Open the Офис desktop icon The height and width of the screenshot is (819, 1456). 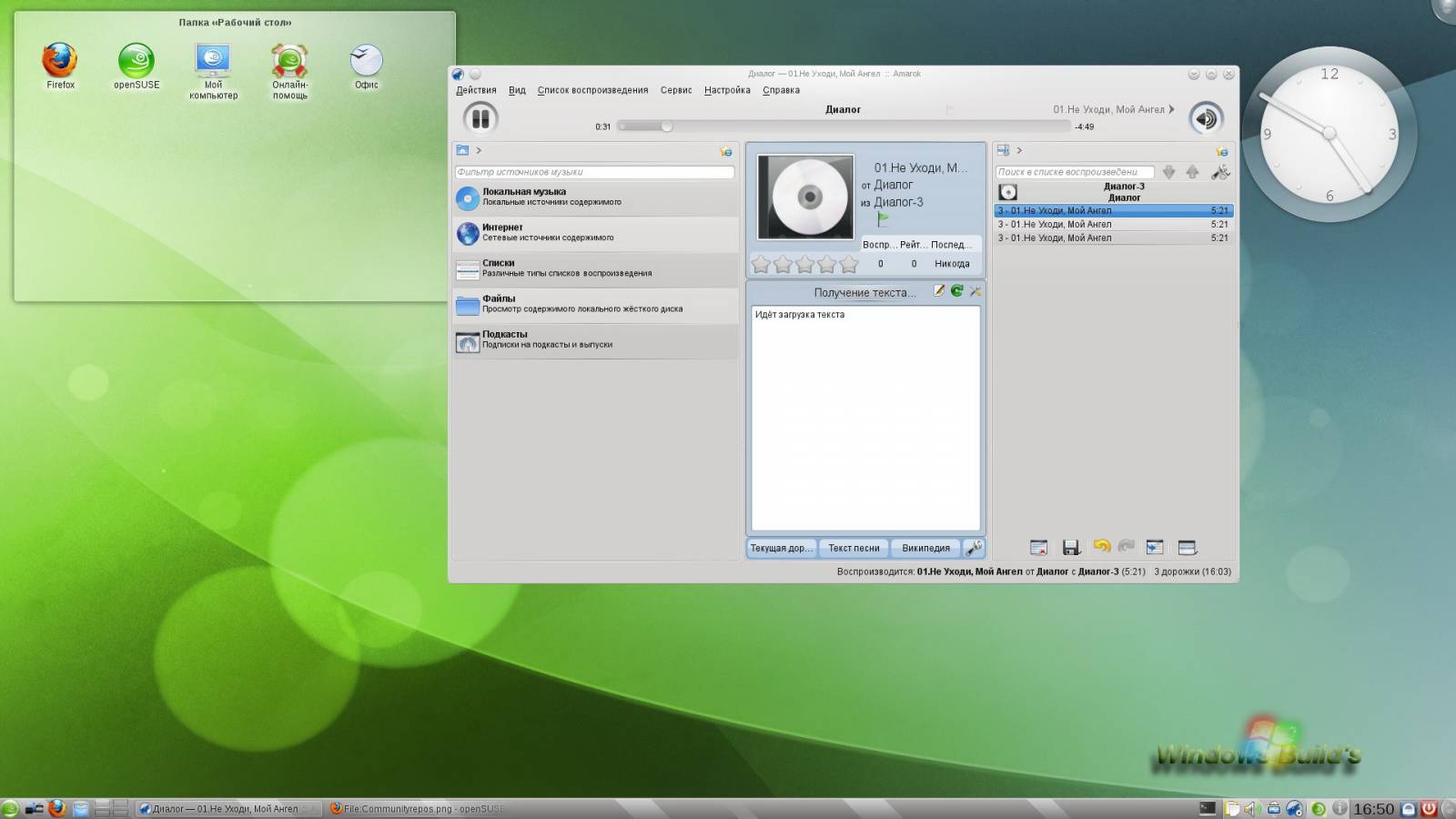(366, 66)
